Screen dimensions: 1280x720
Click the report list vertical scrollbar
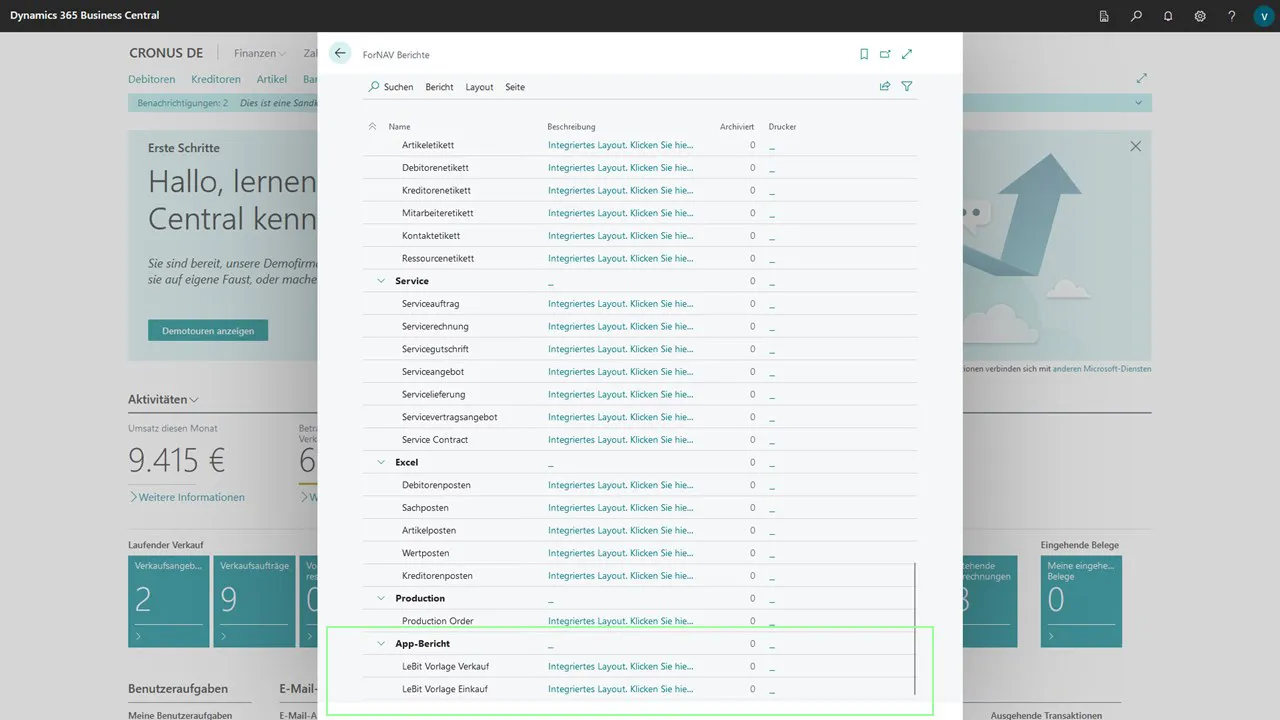click(x=915, y=628)
